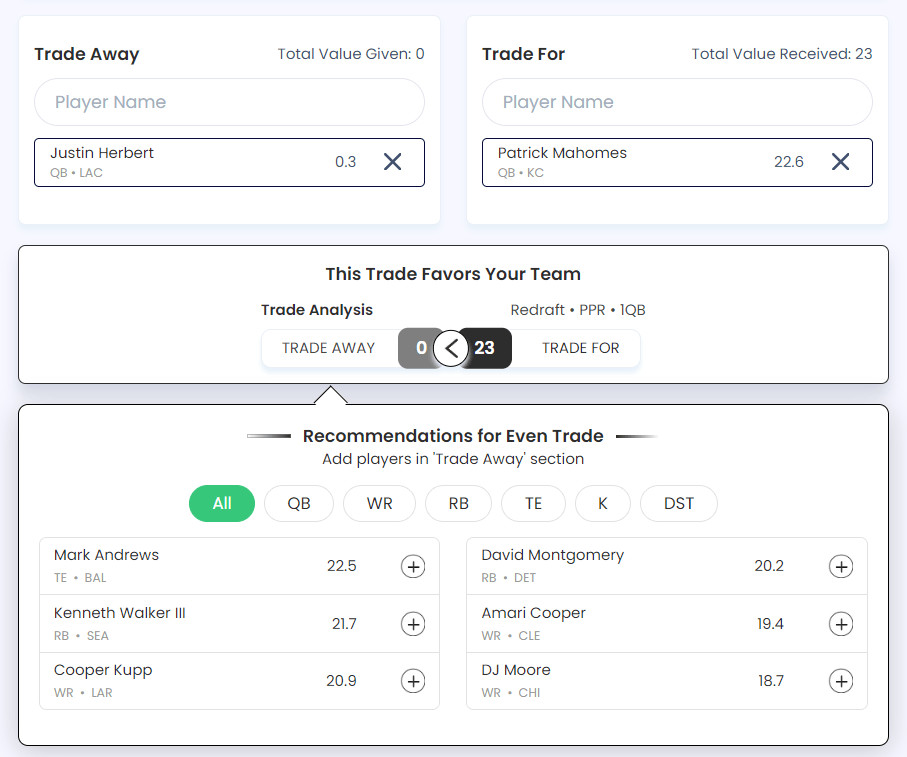Filter recommendations by TE
The width and height of the screenshot is (907, 757).
point(533,503)
